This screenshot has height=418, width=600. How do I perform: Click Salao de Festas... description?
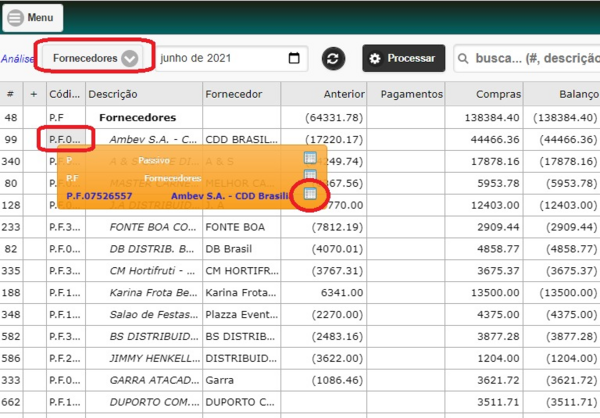pyautogui.click(x=154, y=314)
